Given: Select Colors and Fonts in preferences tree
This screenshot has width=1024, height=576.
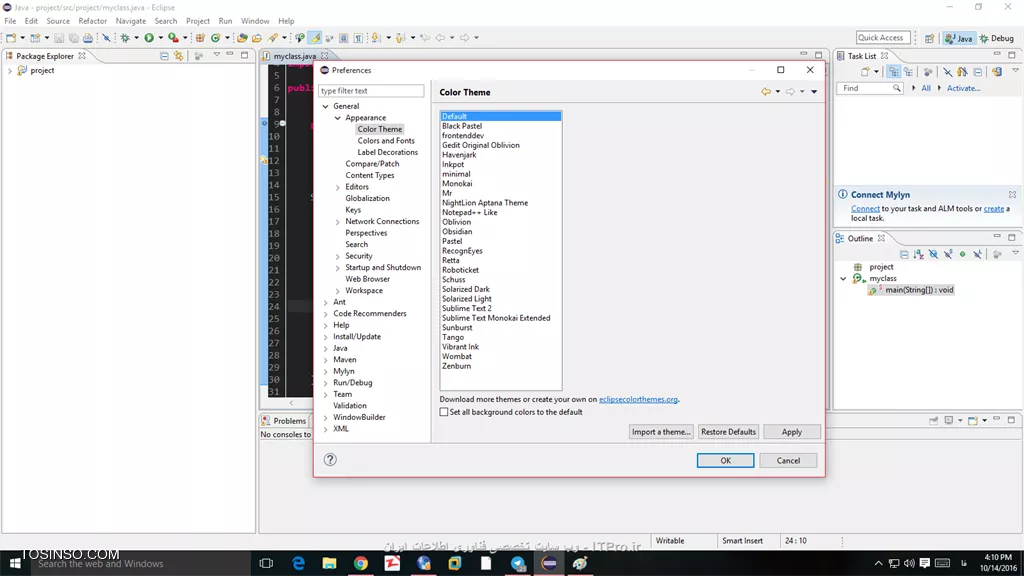Looking at the screenshot, I should coord(385,141).
